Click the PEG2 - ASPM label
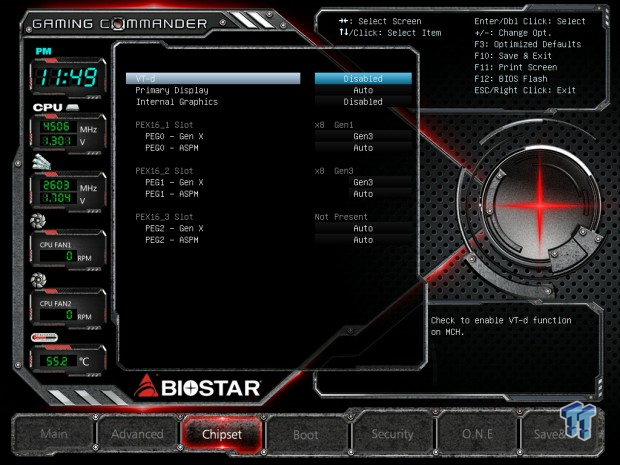620x465 pixels. point(172,240)
